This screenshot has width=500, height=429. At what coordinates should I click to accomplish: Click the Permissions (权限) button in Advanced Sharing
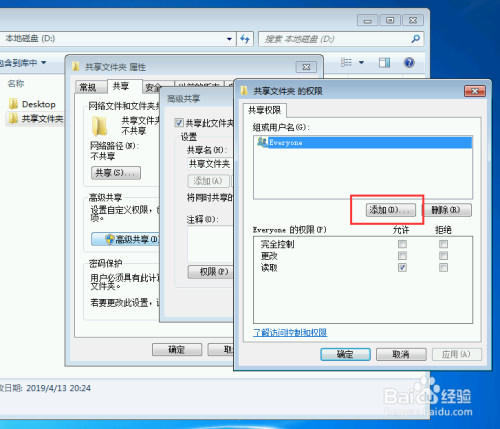click(211, 272)
